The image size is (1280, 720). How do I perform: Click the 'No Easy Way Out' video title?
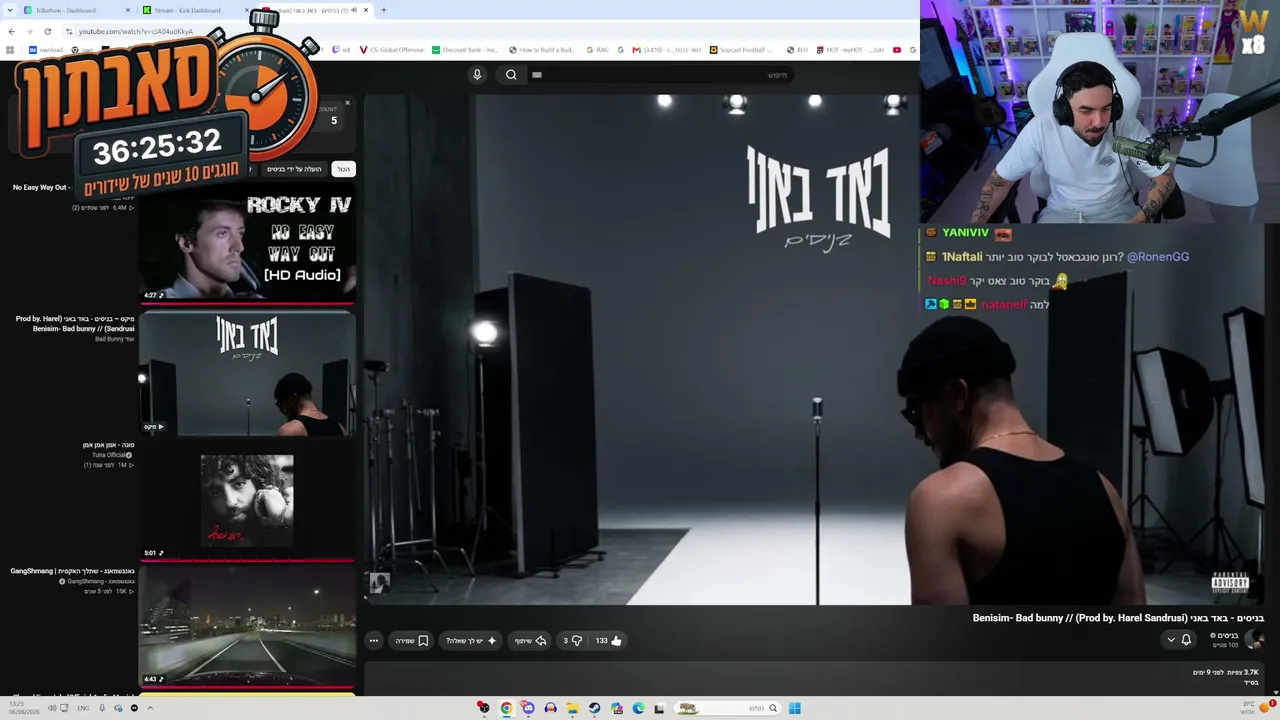click(40, 187)
